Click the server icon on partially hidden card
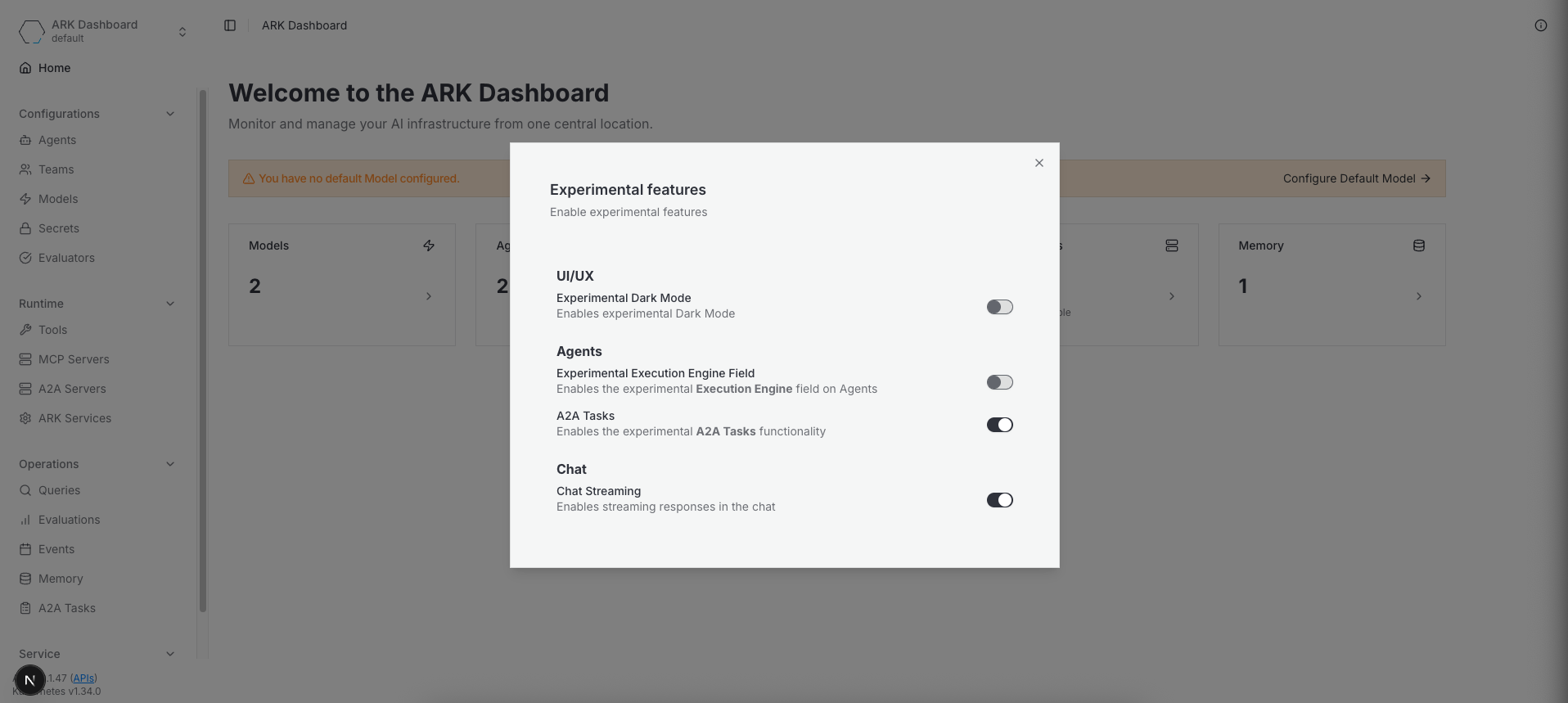 coord(1172,246)
